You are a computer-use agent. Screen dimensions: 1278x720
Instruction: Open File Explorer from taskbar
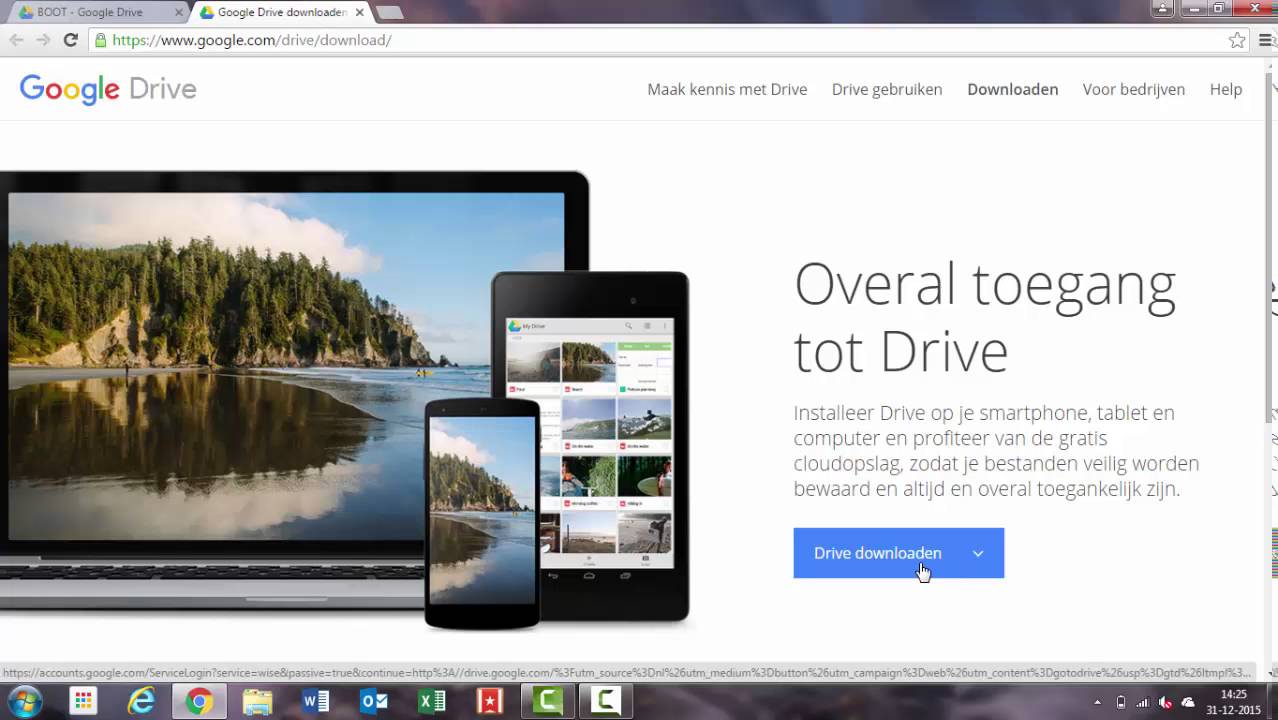257,702
